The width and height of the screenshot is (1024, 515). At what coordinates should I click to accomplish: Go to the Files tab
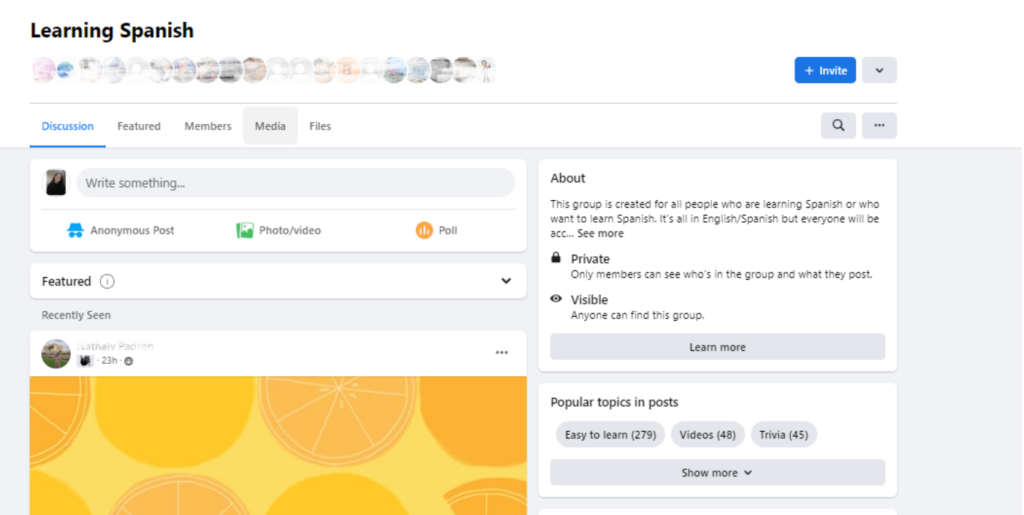[320, 126]
